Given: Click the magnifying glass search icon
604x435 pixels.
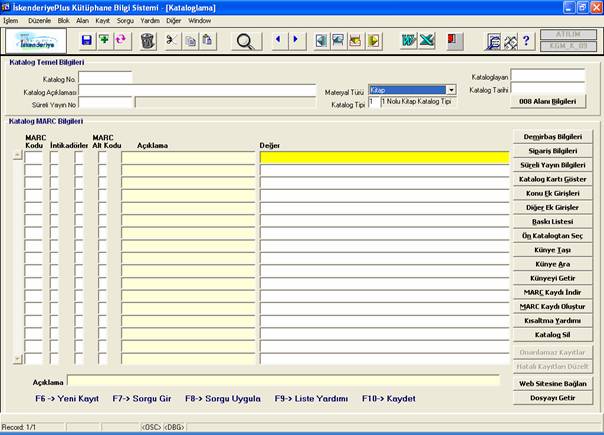Looking at the screenshot, I should pyautogui.click(x=246, y=41).
